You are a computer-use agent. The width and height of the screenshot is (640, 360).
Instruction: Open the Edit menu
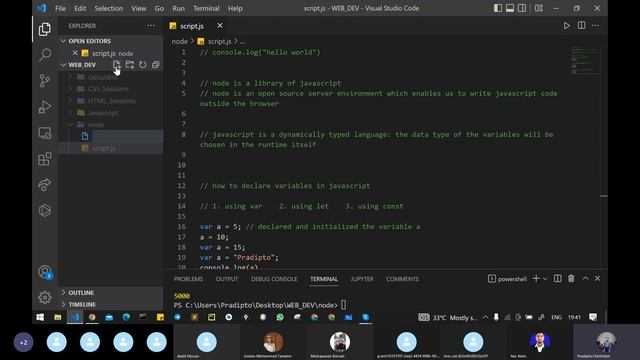pyautogui.click(x=80, y=8)
